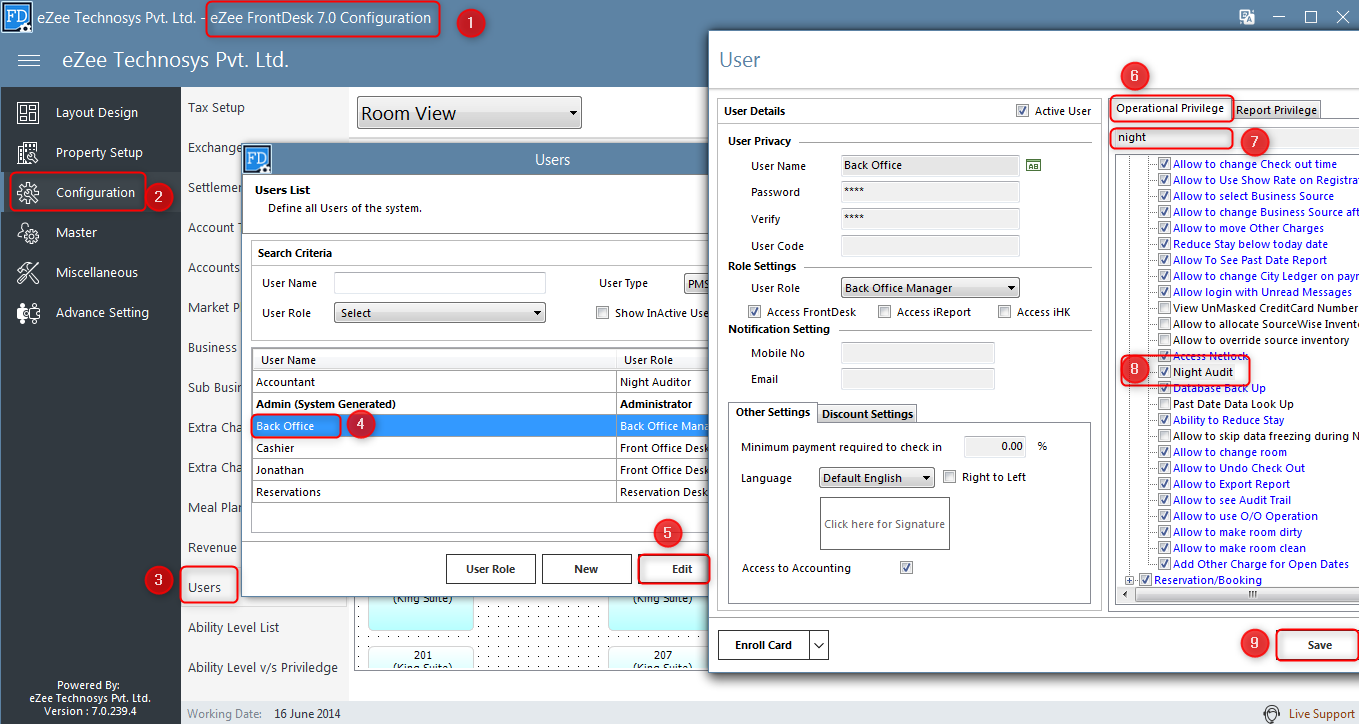Enable Show InActive User checkbox
Viewport: 1359px width, 724px height.
pos(602,313)
